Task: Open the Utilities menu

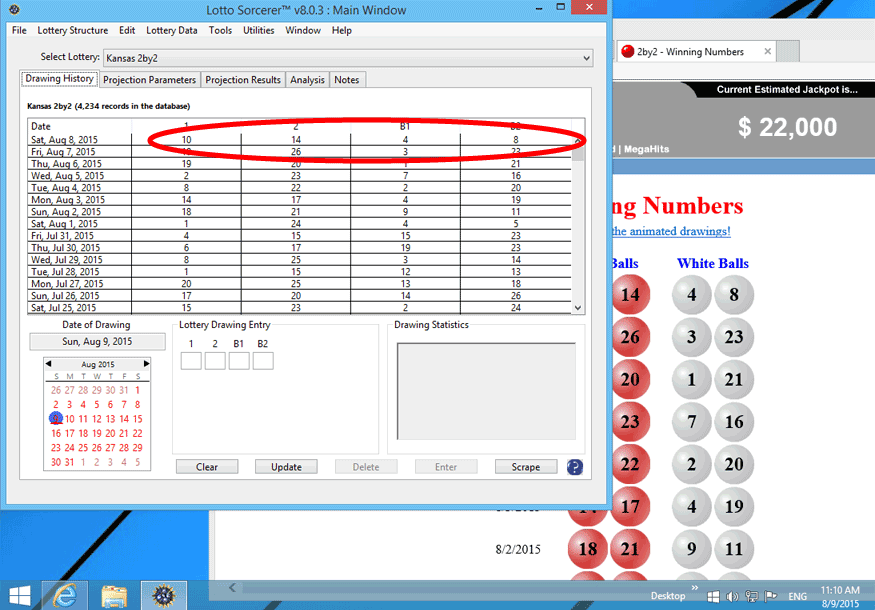Action: [x=258, y=30]
